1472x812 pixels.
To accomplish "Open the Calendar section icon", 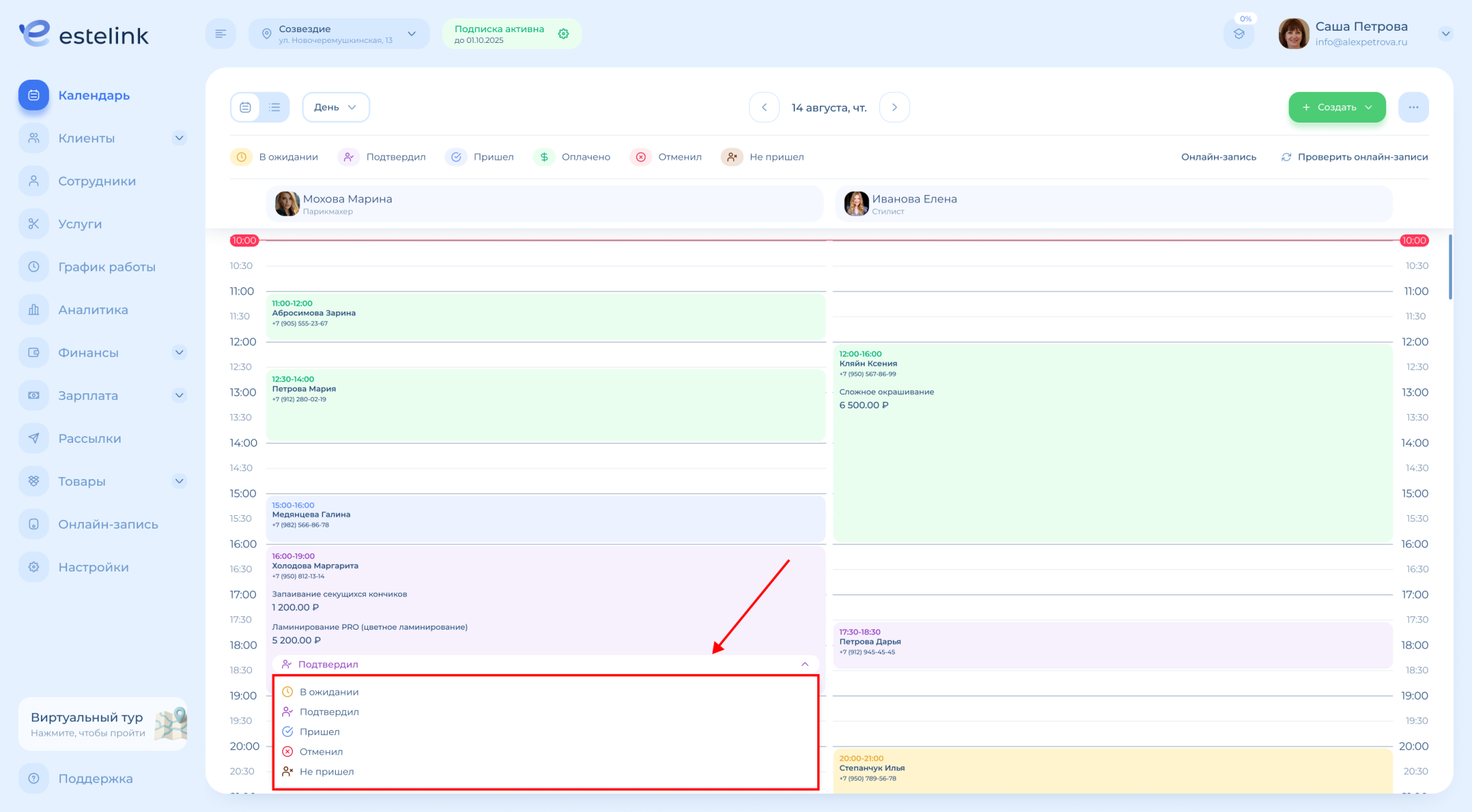I will pos(34,95).
